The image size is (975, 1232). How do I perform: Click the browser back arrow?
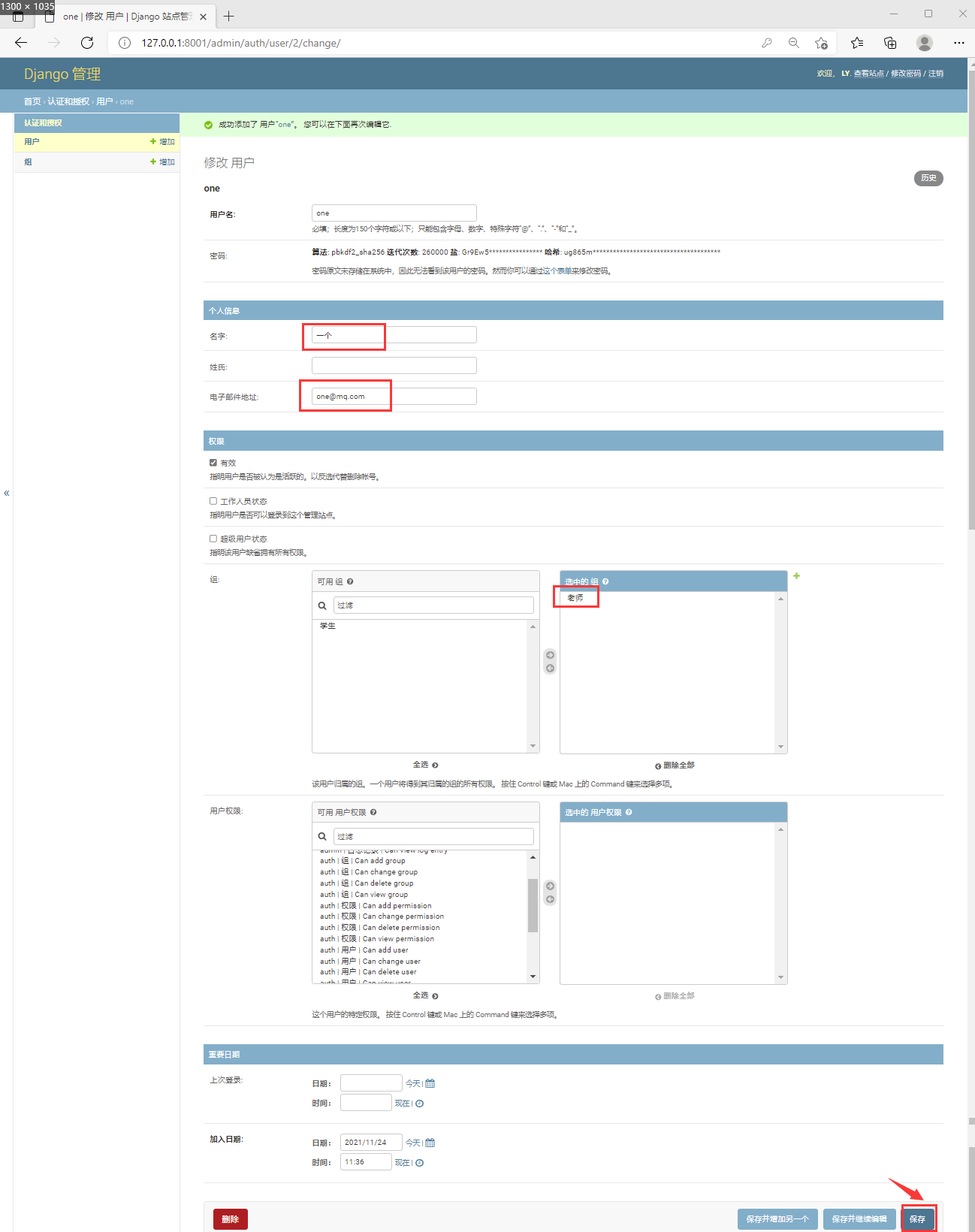tap(21, 43)
